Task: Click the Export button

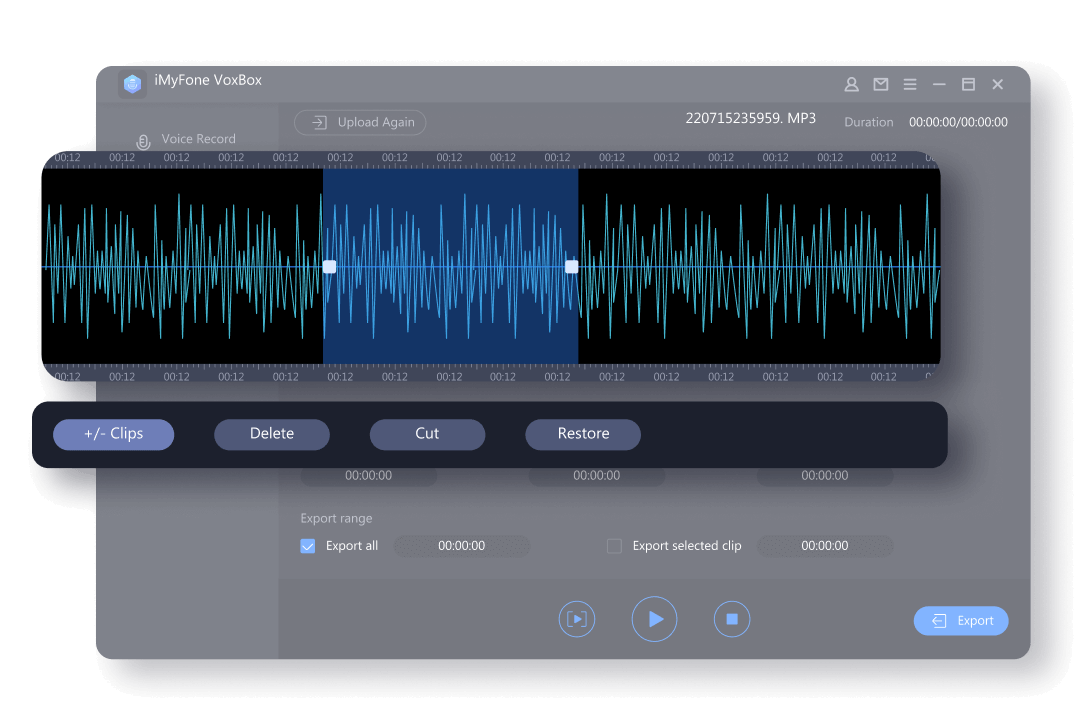Action: coord(961,620)
